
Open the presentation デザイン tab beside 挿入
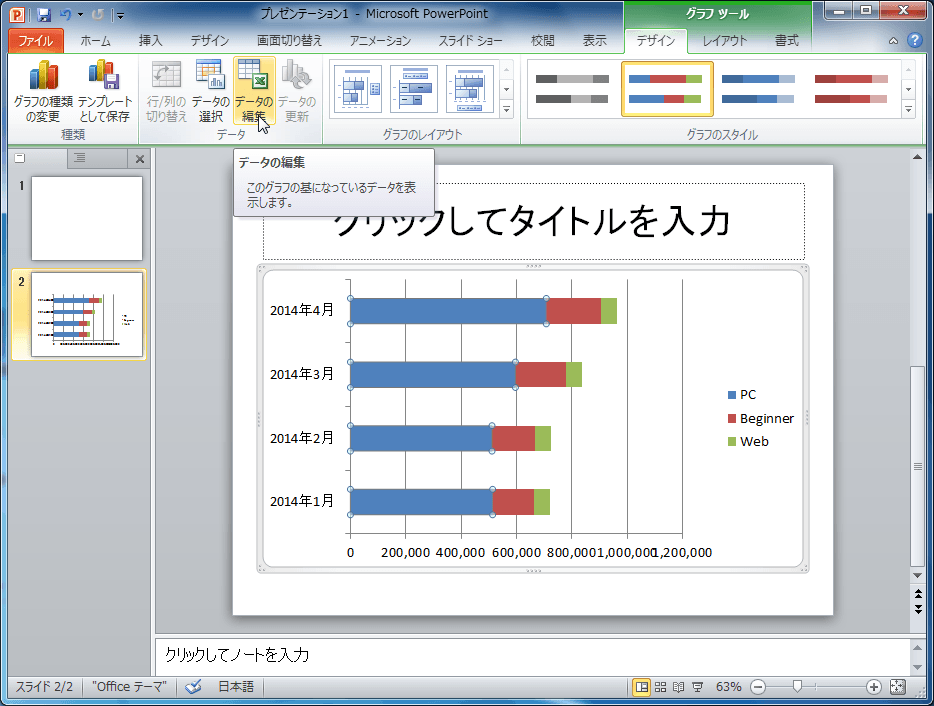pos(210,41)
